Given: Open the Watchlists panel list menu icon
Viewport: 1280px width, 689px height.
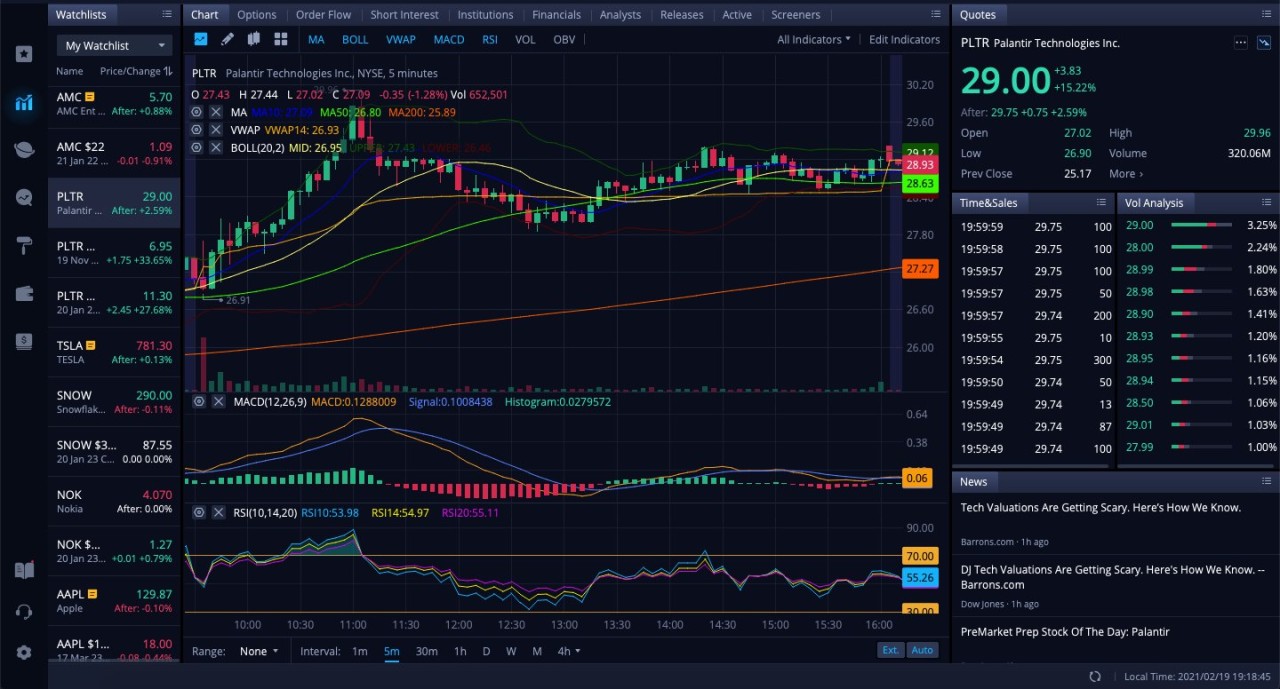Looking at the screenshot, I should (167, 15).
